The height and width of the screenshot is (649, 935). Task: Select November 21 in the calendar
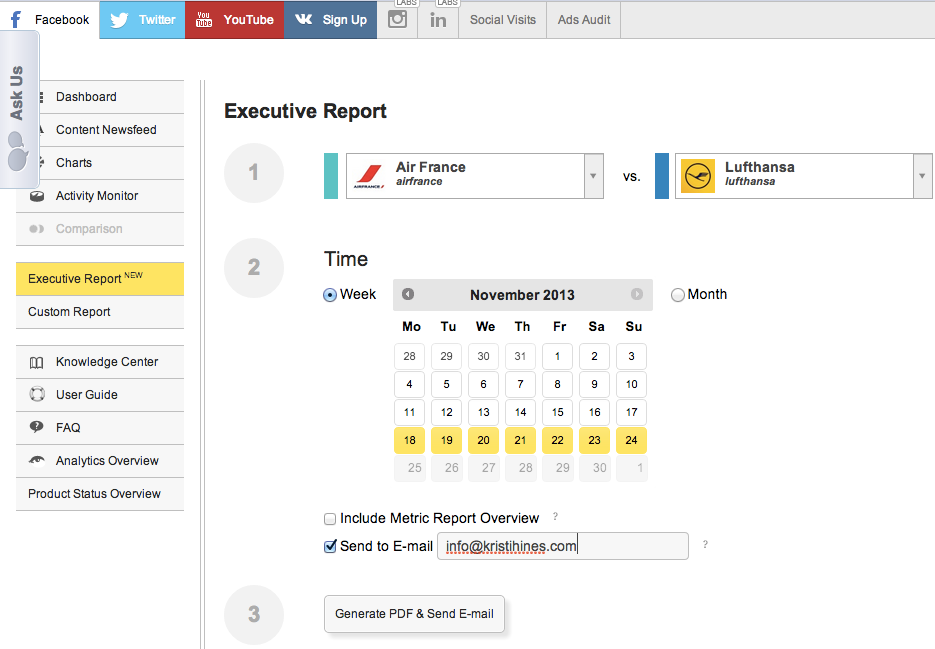[x=521, y=440]
